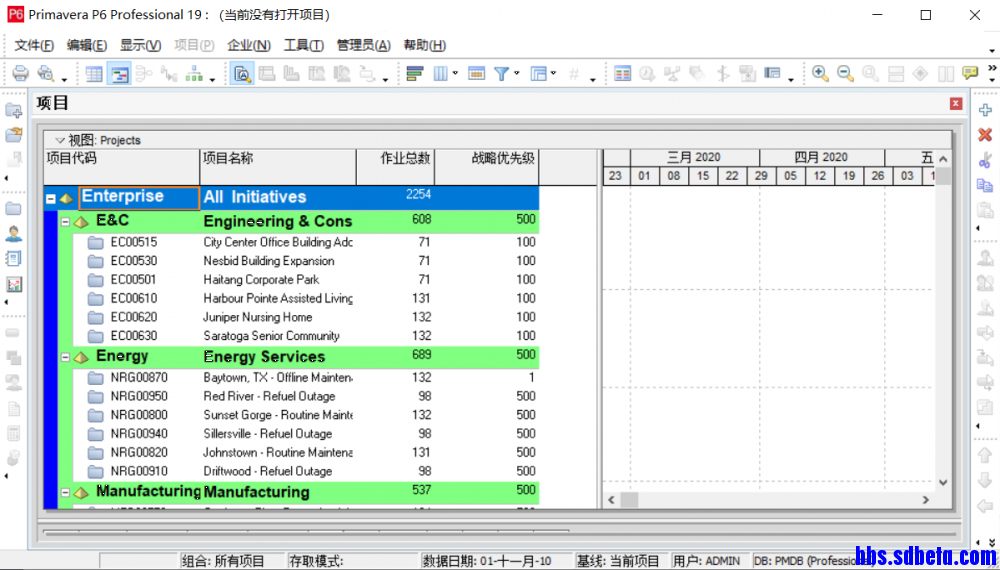Click the yellow comment bubble icon
Screen dimensions: 1000x570
[970, 73]
